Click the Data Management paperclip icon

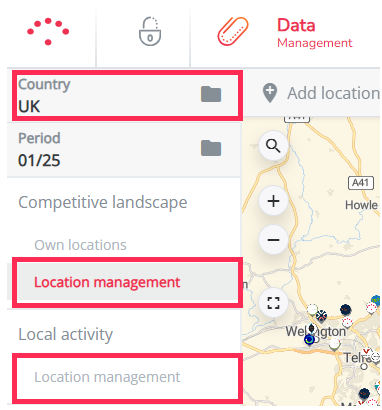pyautogui.click(x=233, y=31)
